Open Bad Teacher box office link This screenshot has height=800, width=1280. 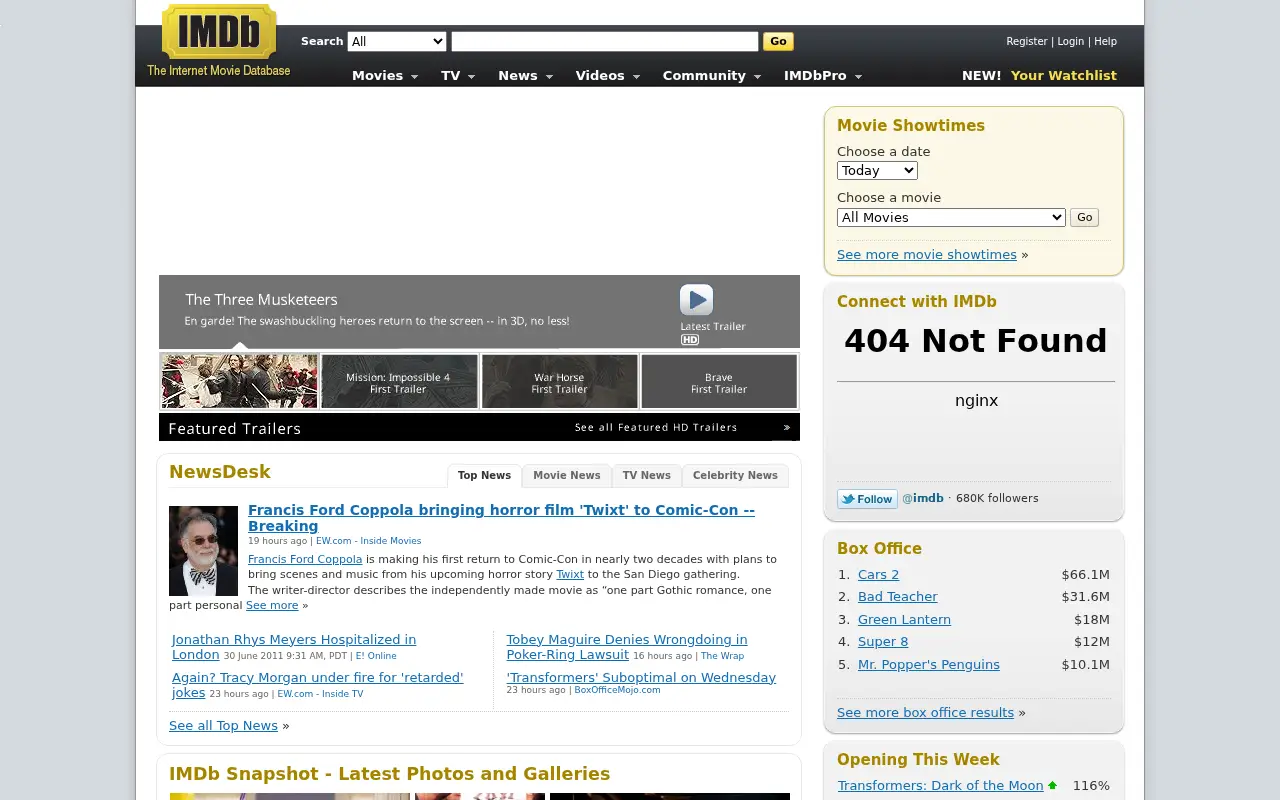(x=898, y=596)
